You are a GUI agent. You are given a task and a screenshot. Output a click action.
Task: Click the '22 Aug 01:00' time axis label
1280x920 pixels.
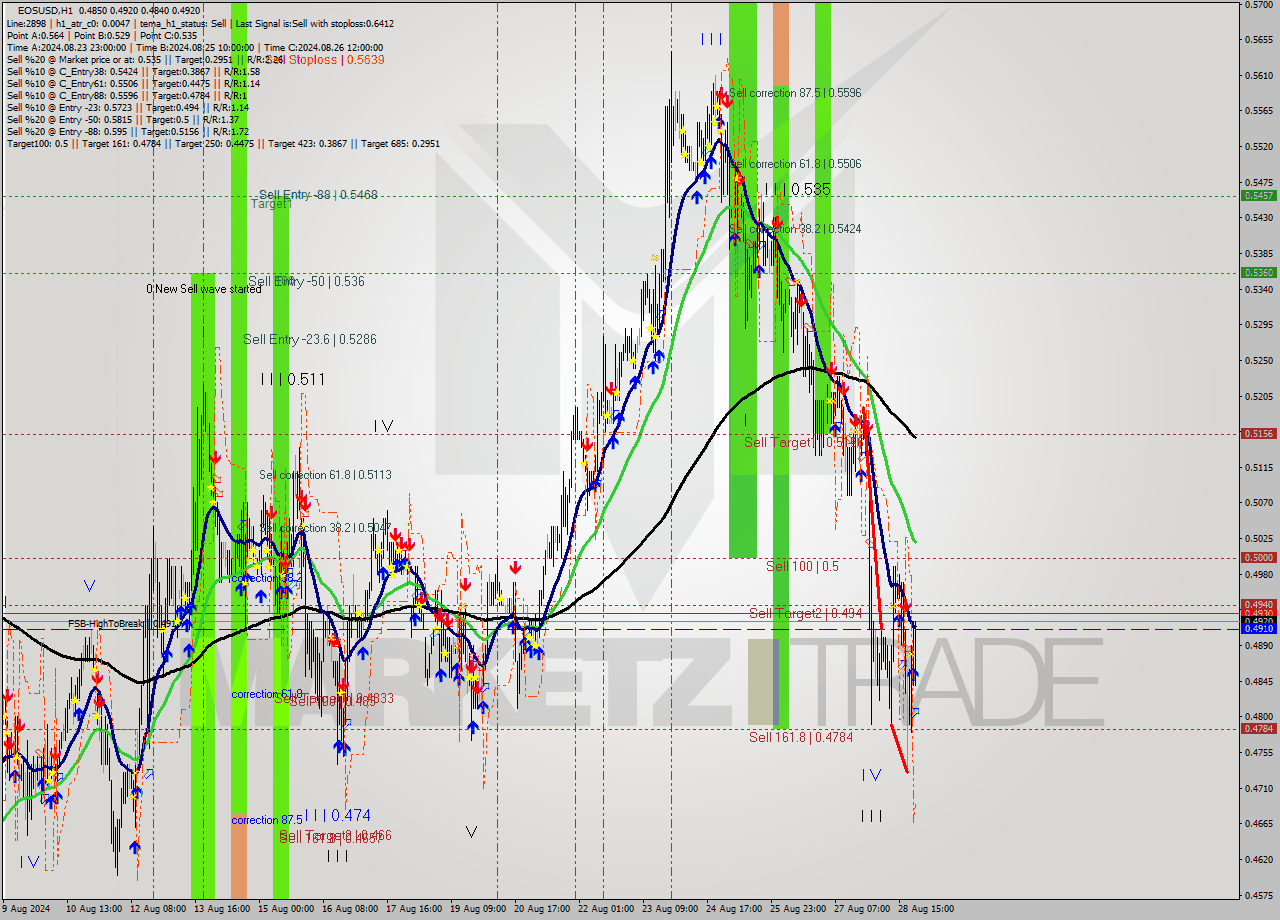point(605,909)
